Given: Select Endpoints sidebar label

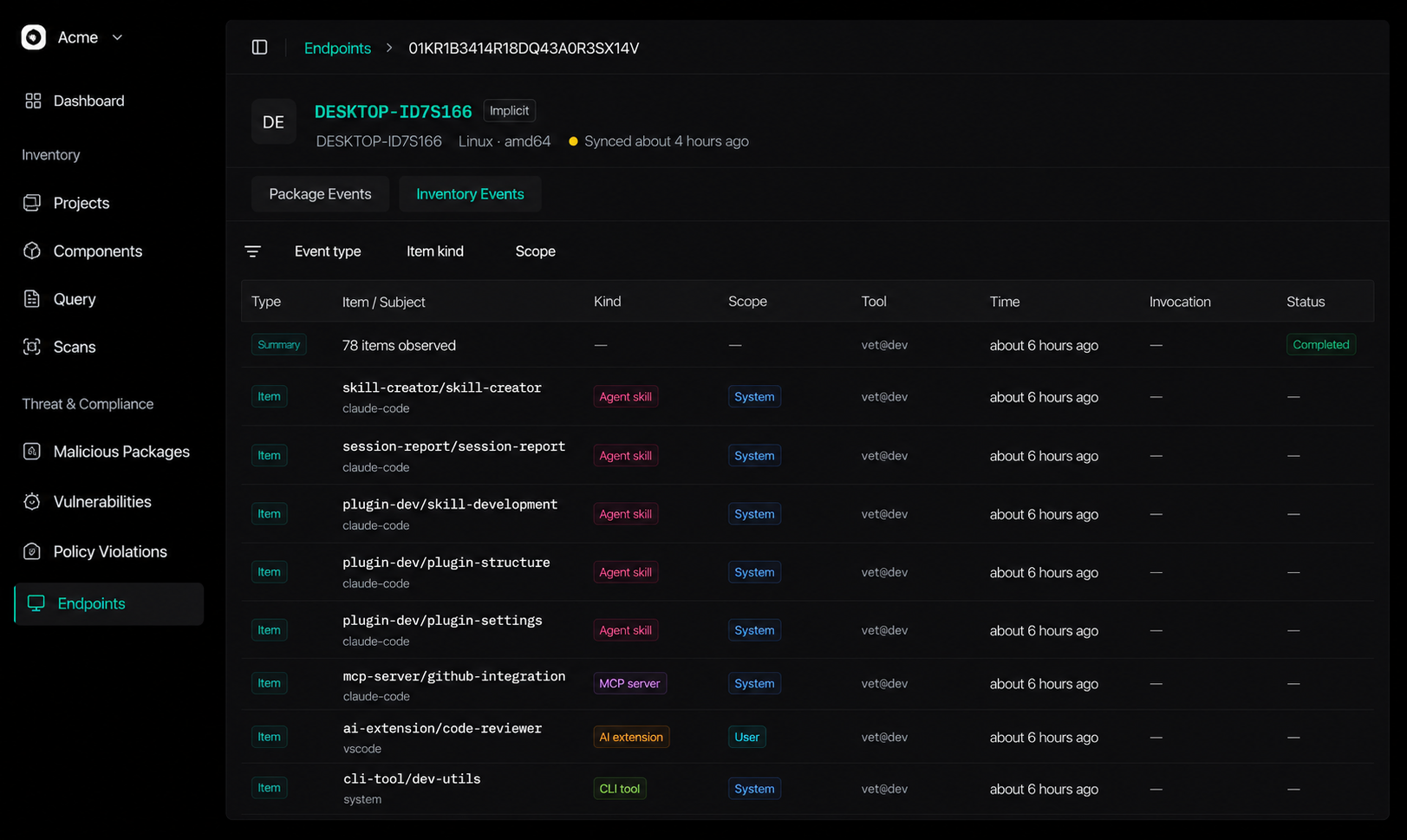Looking at the screenshot, I should pyautogui.click(x=91, y=603).
